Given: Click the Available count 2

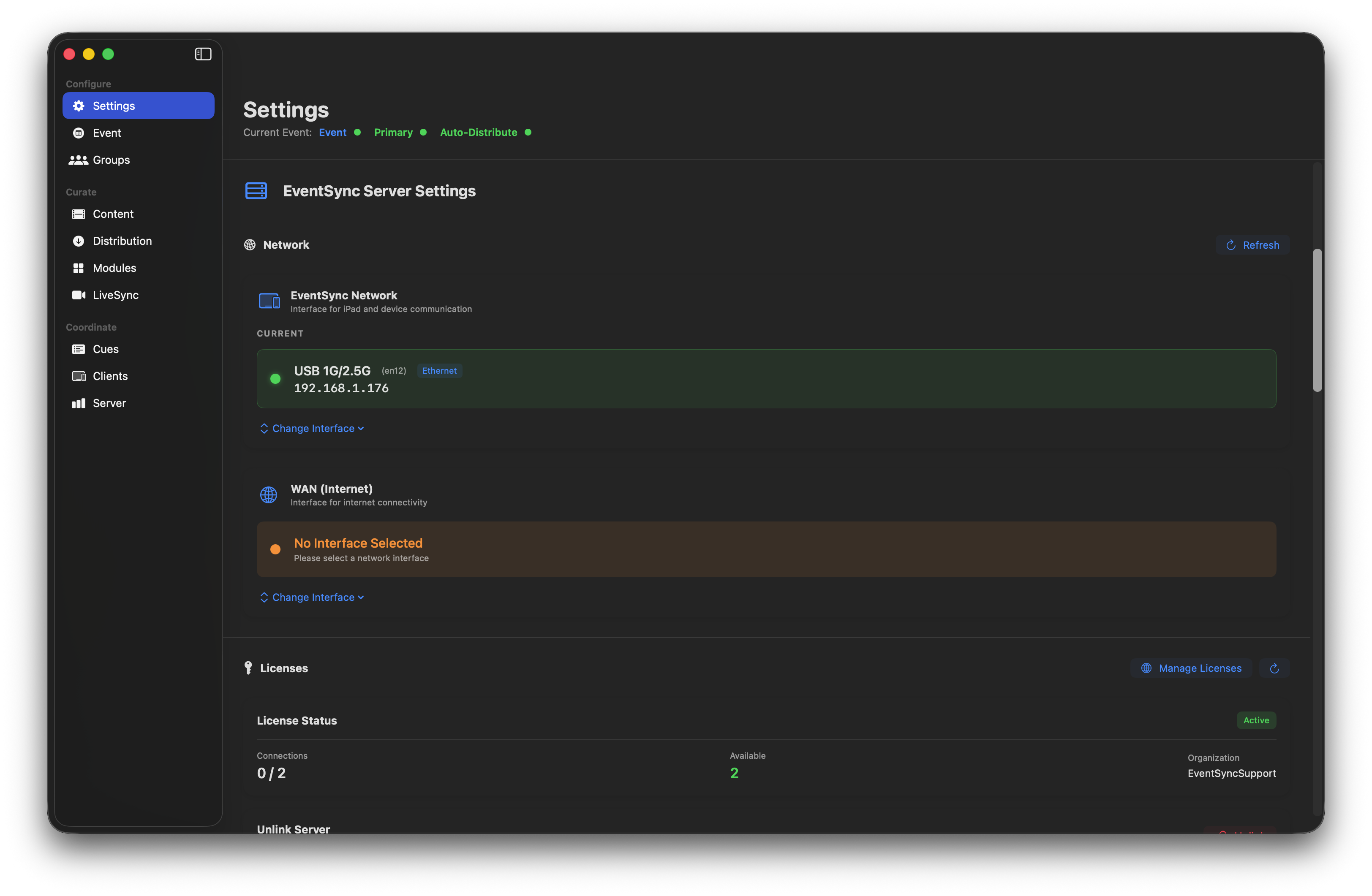Looking at the screenshot, I should pos(734,773).
